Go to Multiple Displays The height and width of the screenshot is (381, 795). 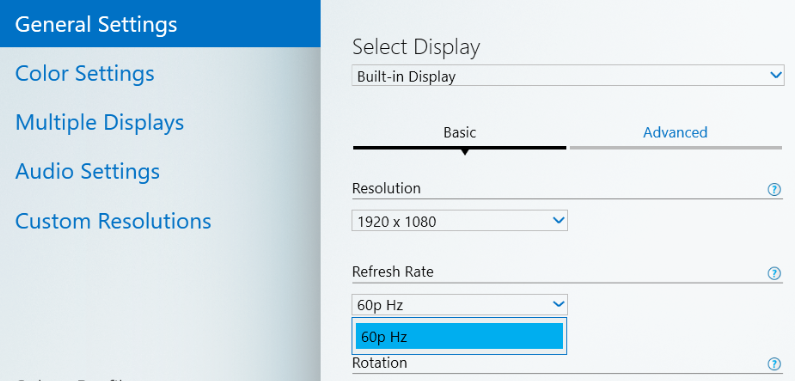pos(99,123)
